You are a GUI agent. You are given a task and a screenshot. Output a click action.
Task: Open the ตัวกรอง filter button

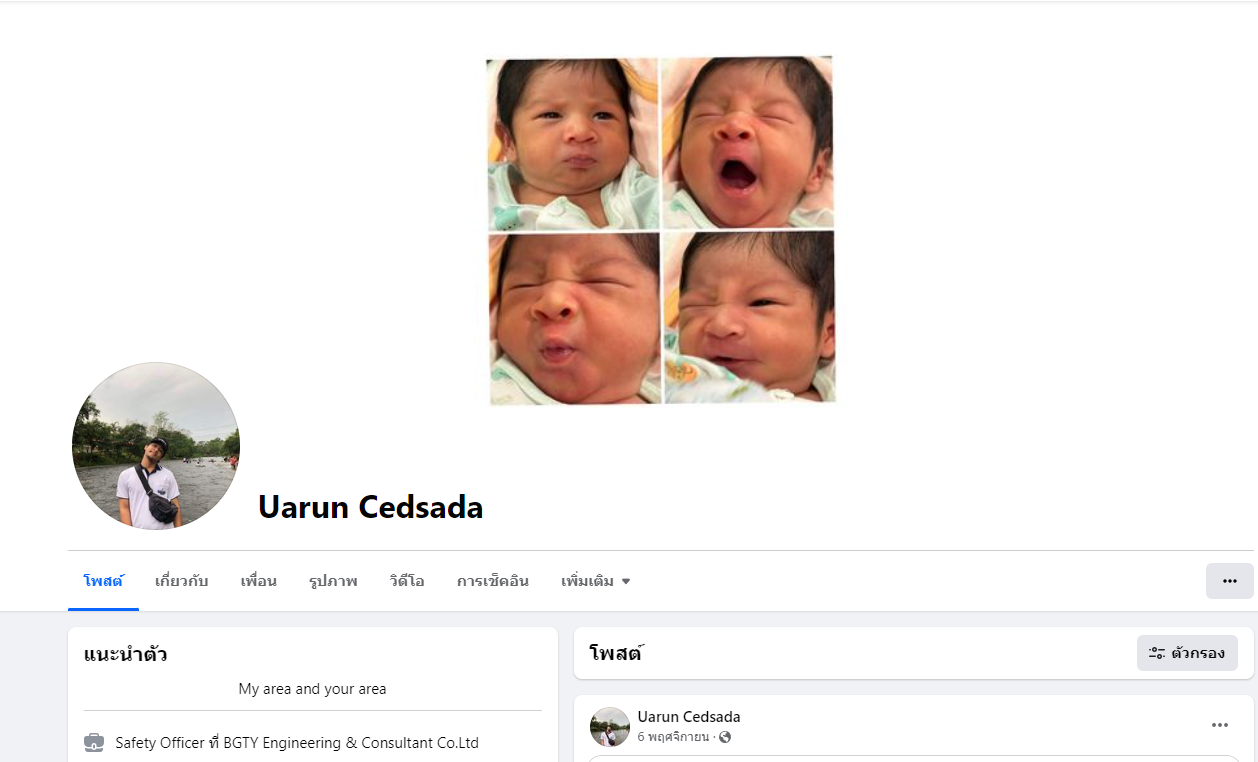1187,653
